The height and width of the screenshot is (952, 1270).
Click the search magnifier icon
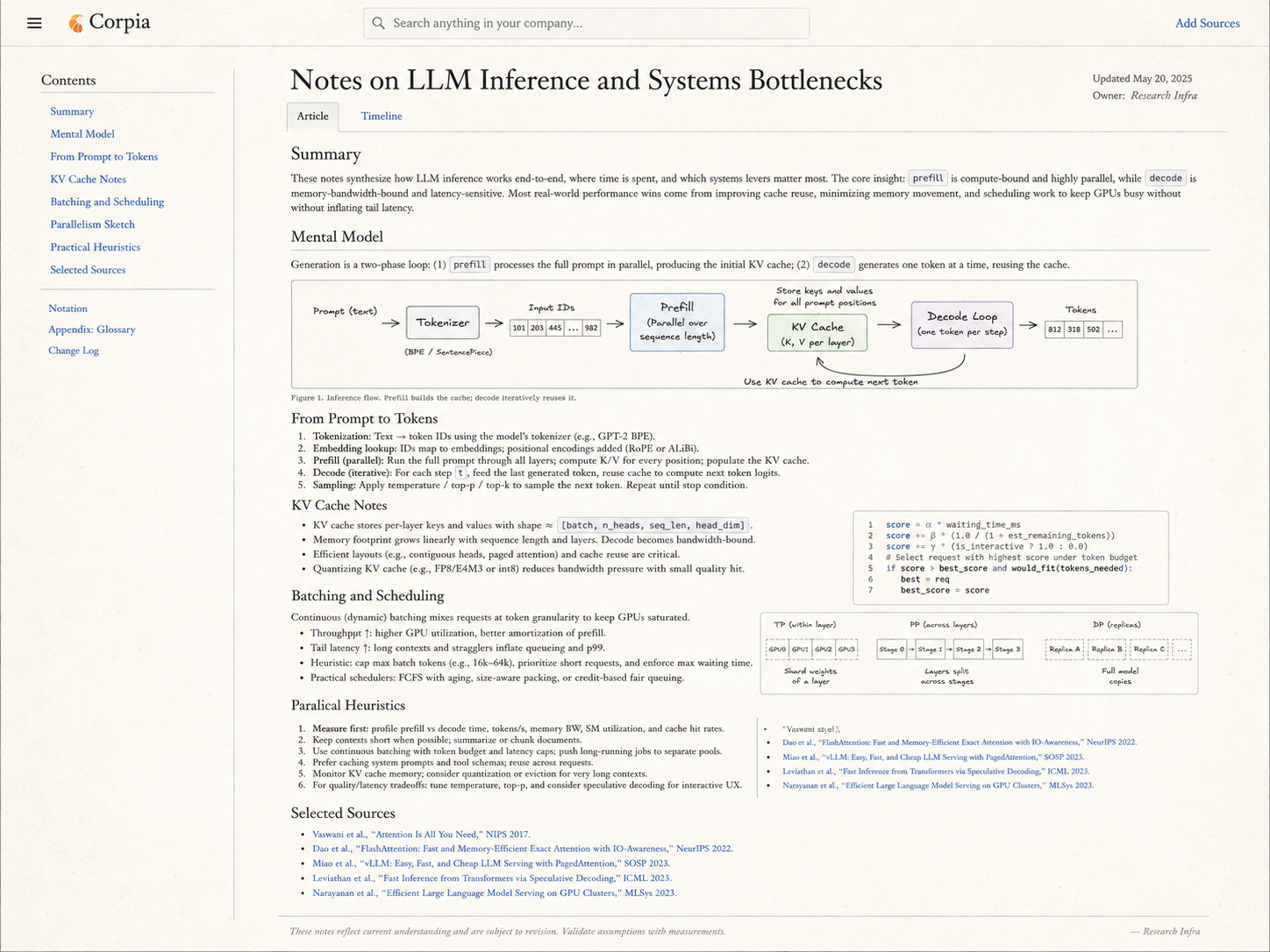(x=379, y=23)
